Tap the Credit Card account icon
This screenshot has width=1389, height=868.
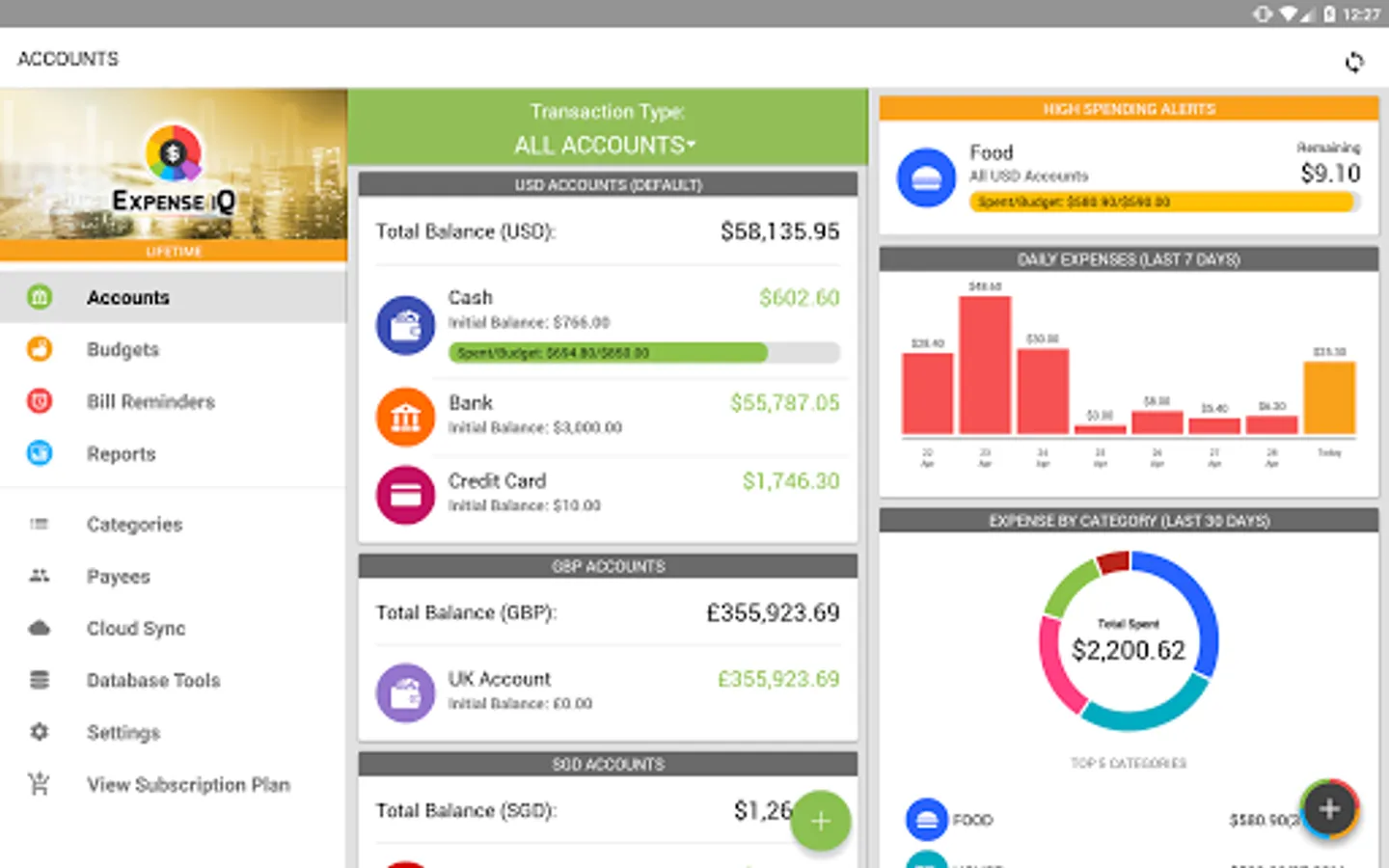tap(405, 495)
